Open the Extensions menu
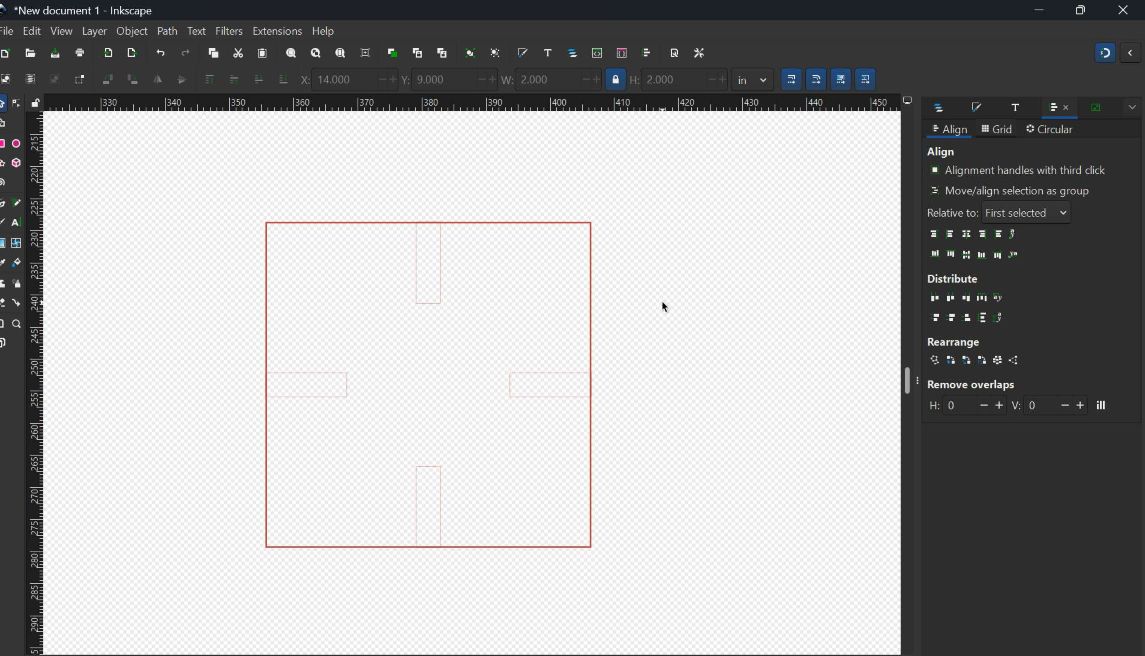The height and width of the screenshot is (656, 1145). coord(277,31)
